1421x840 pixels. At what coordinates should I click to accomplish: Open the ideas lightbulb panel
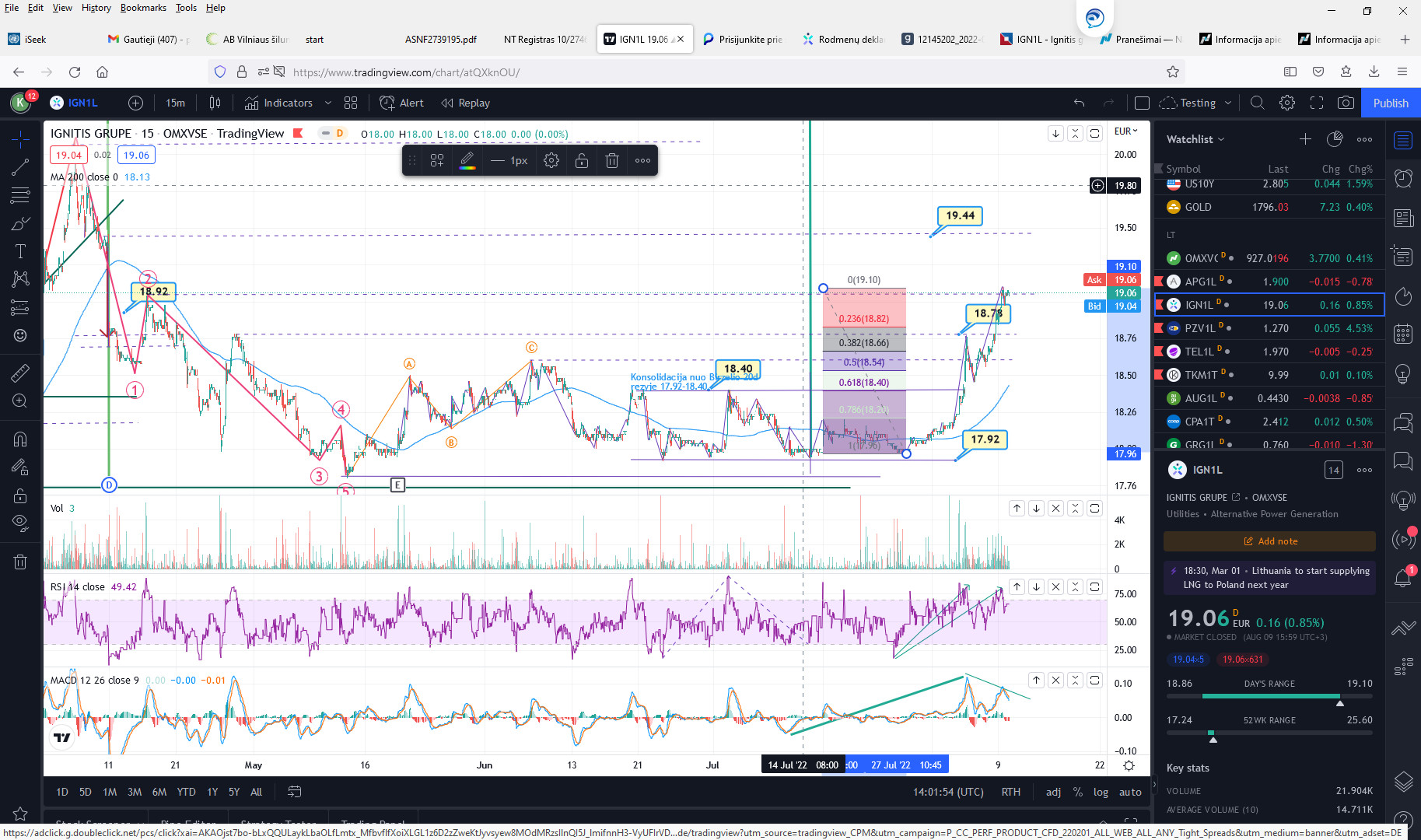1403,374
